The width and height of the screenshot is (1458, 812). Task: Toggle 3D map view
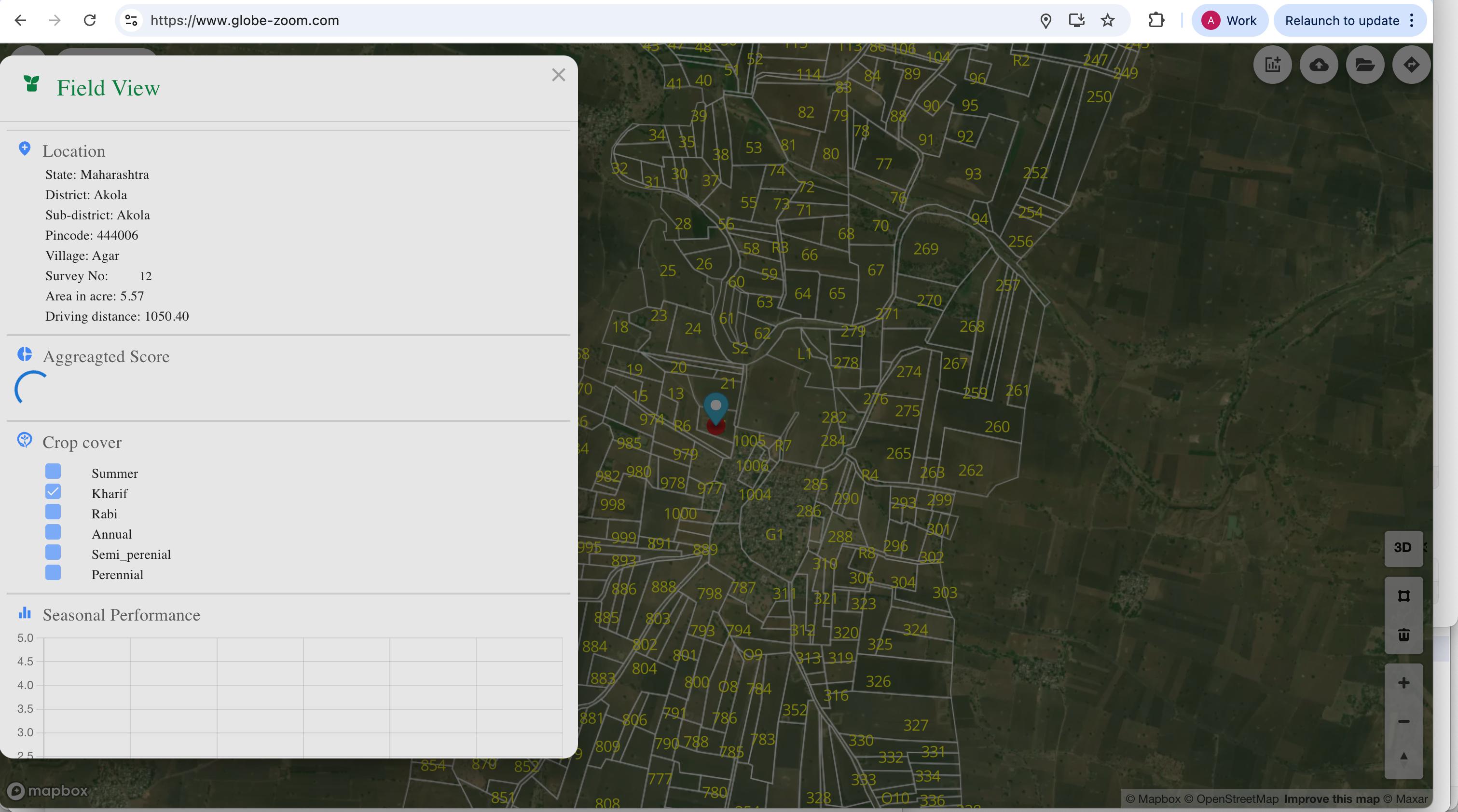[x=1403, y=547]
